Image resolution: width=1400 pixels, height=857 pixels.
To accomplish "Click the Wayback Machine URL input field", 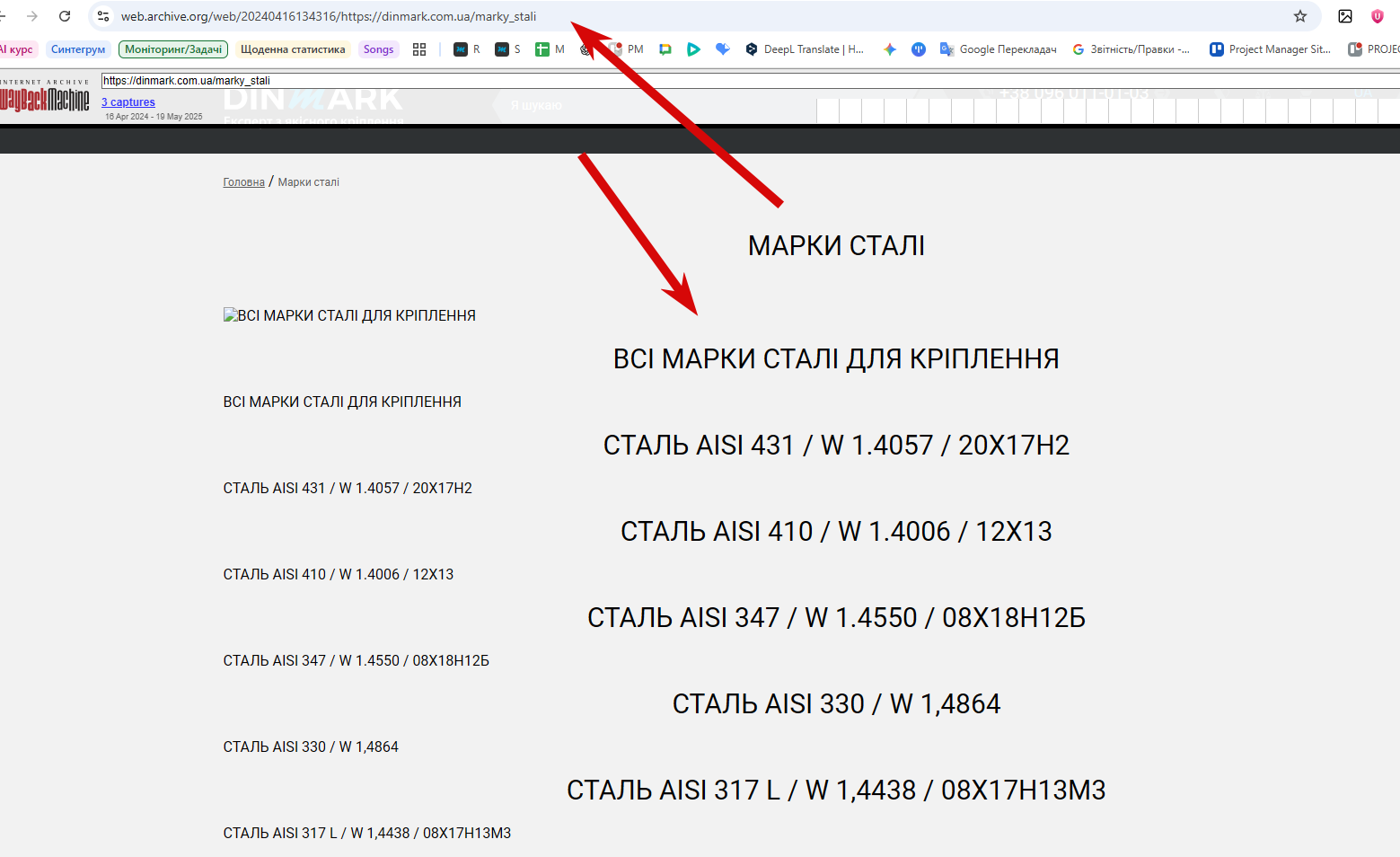I will [750, 81].
